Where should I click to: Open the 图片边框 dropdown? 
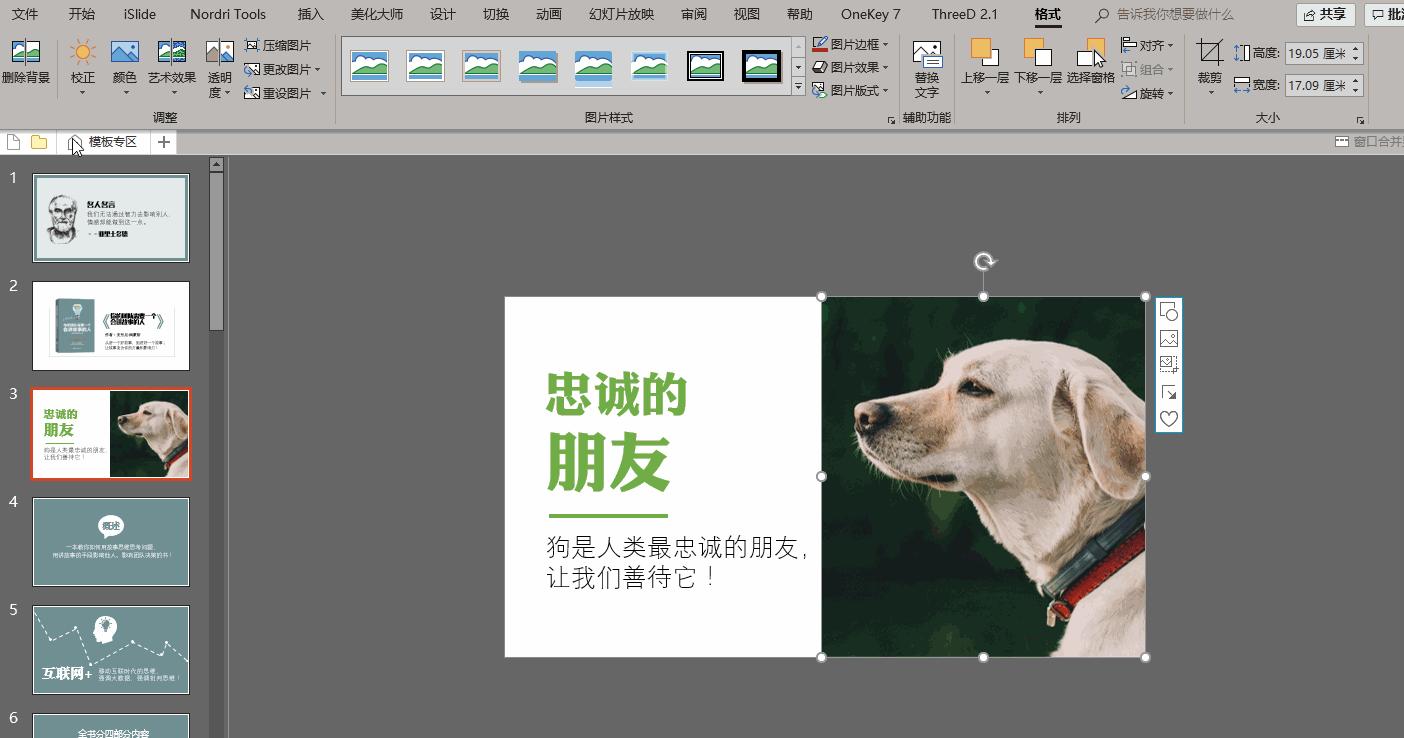[849, 44]
